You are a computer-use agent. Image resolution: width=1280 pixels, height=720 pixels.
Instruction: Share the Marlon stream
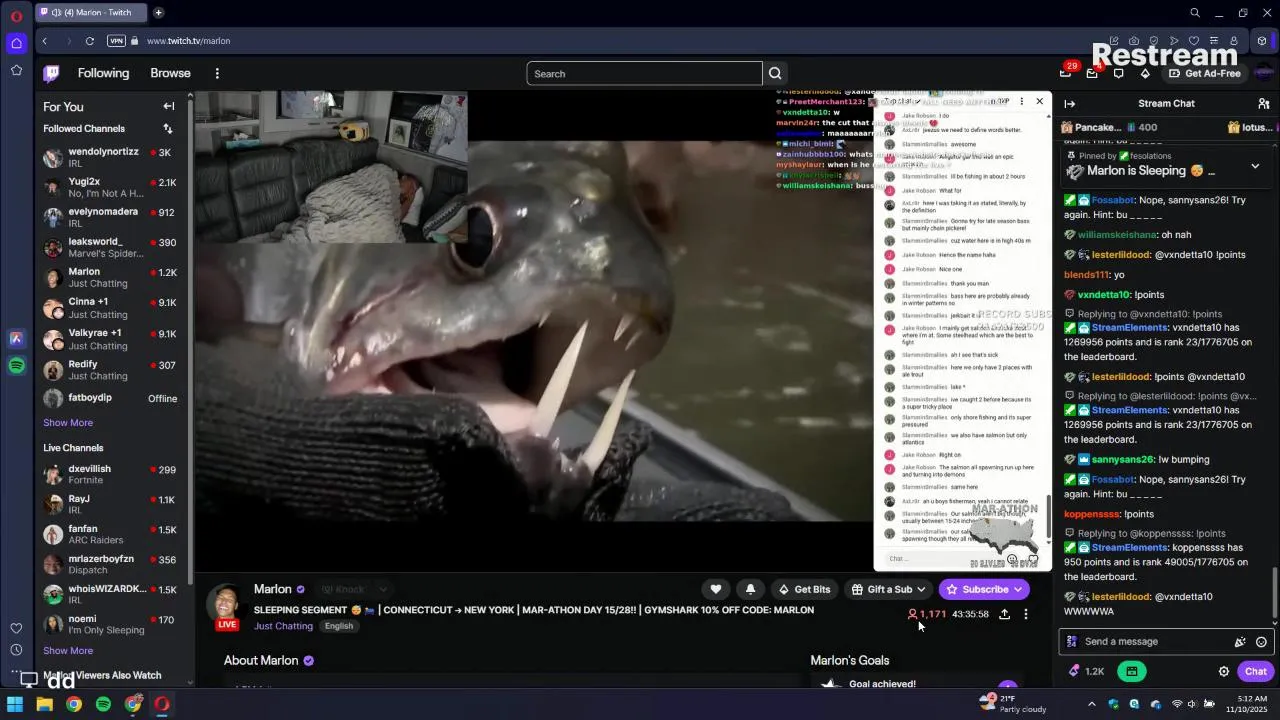1004,614
